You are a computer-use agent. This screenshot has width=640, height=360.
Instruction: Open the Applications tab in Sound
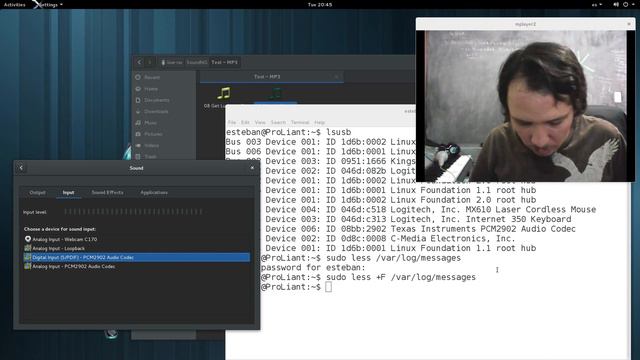[154, 192]
